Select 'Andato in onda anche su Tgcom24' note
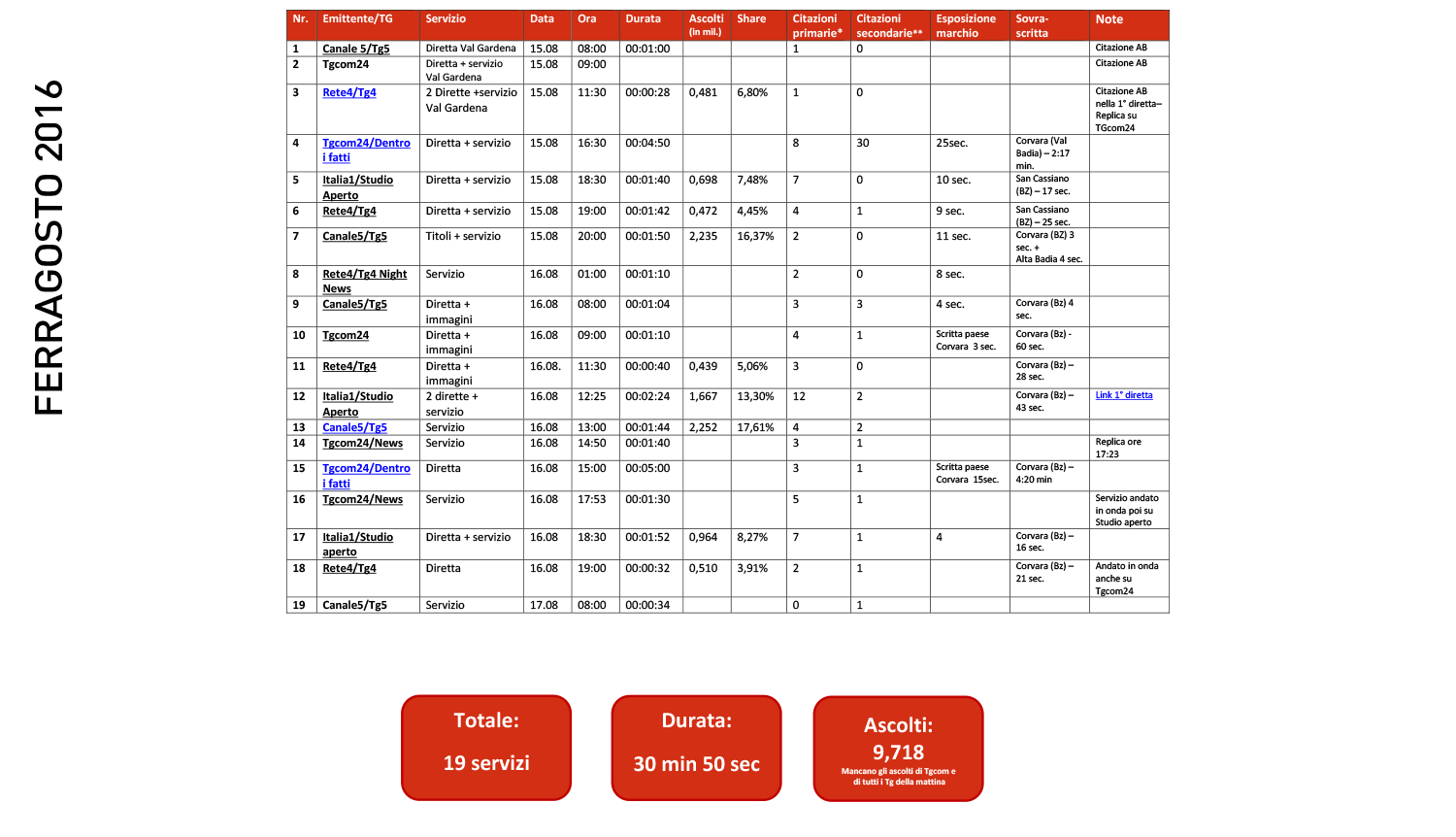 click(x=1127, y=579)
